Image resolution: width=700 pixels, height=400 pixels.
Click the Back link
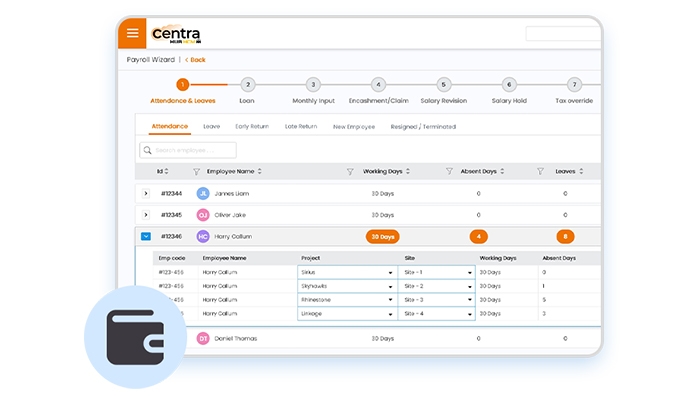click(x=195, y=60)
